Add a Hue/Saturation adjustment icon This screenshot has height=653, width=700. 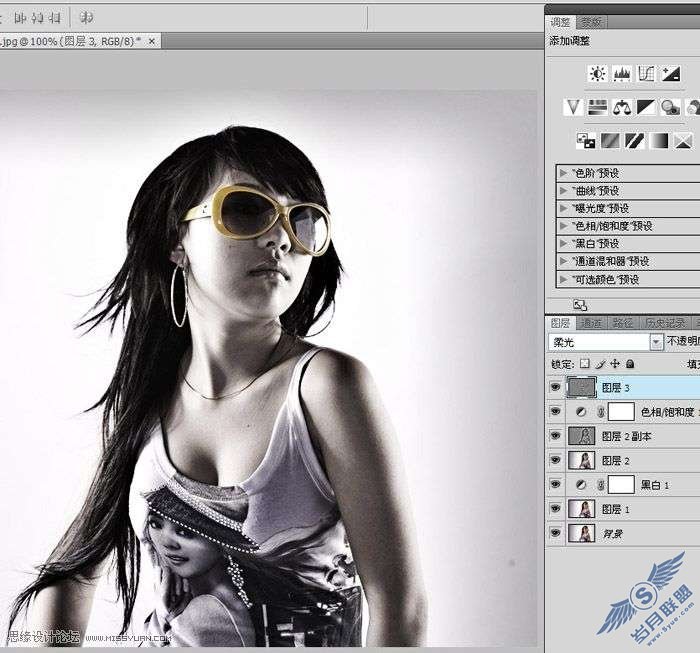597,107
